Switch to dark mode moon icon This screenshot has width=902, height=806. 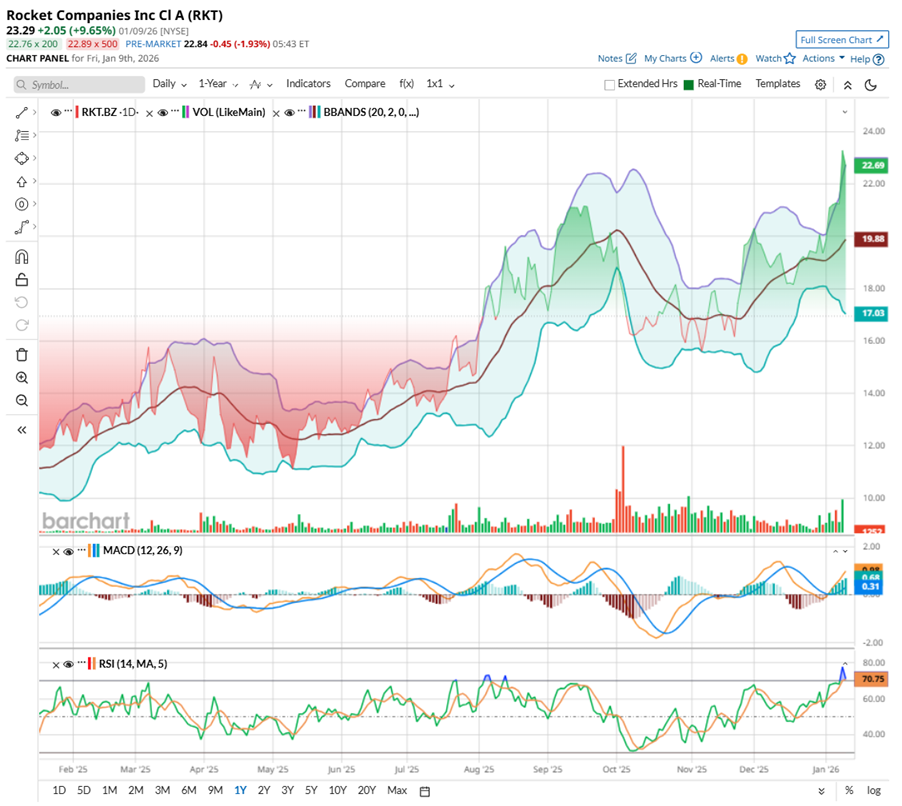pos(871,85)
